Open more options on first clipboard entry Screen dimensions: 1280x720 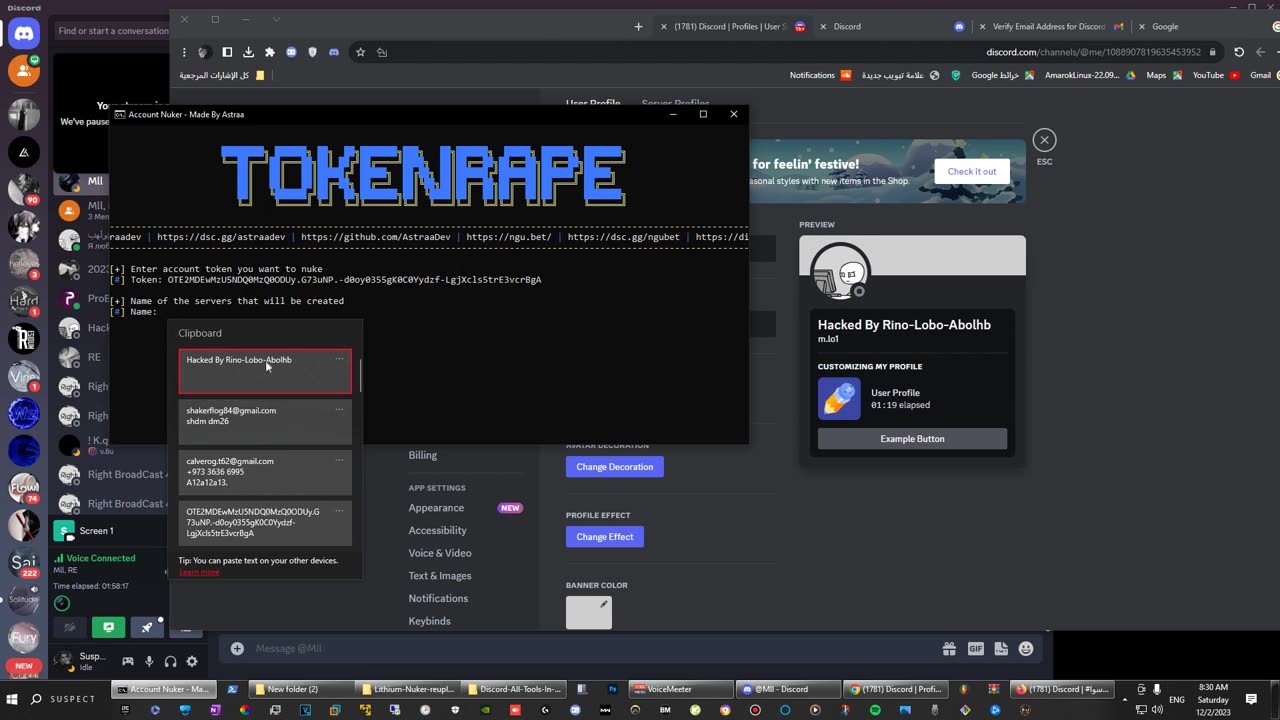tap(339, 359)
